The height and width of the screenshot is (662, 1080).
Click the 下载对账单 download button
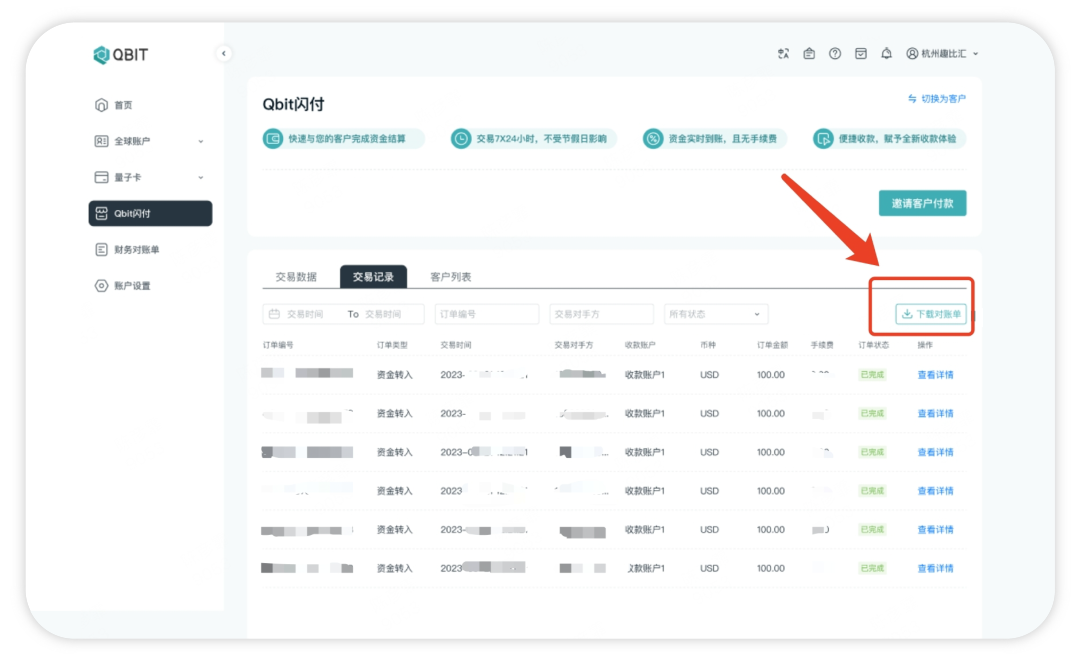931,314
